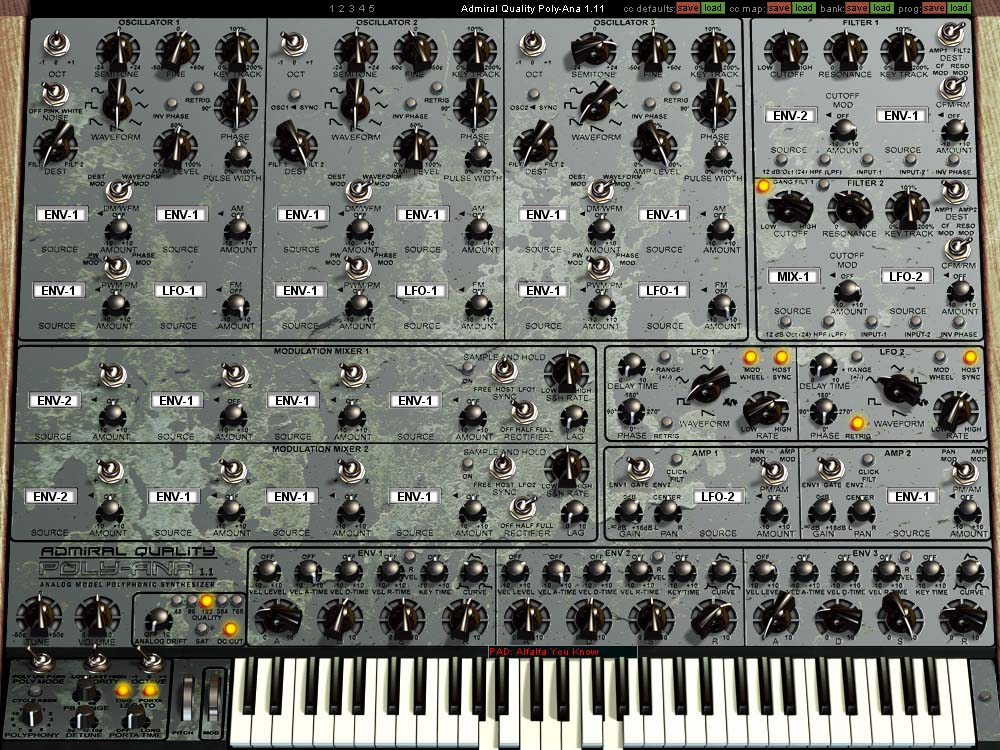Viewport: 1000px width, 750px height.
Task: Select number 4 in the top bar
Action: tap(361, 8)
